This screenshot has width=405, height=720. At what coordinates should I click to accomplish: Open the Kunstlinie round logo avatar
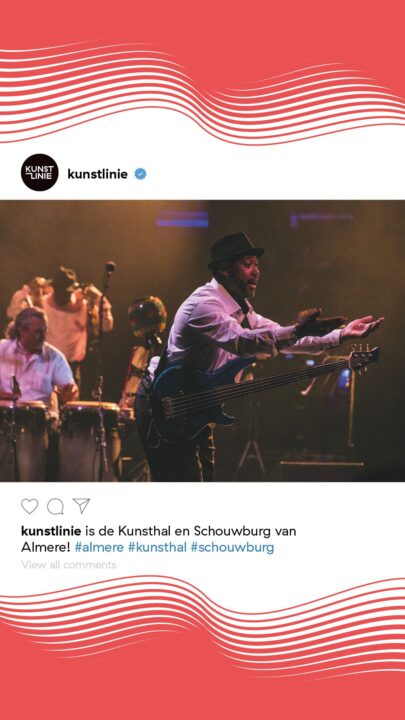pos(40,172)
